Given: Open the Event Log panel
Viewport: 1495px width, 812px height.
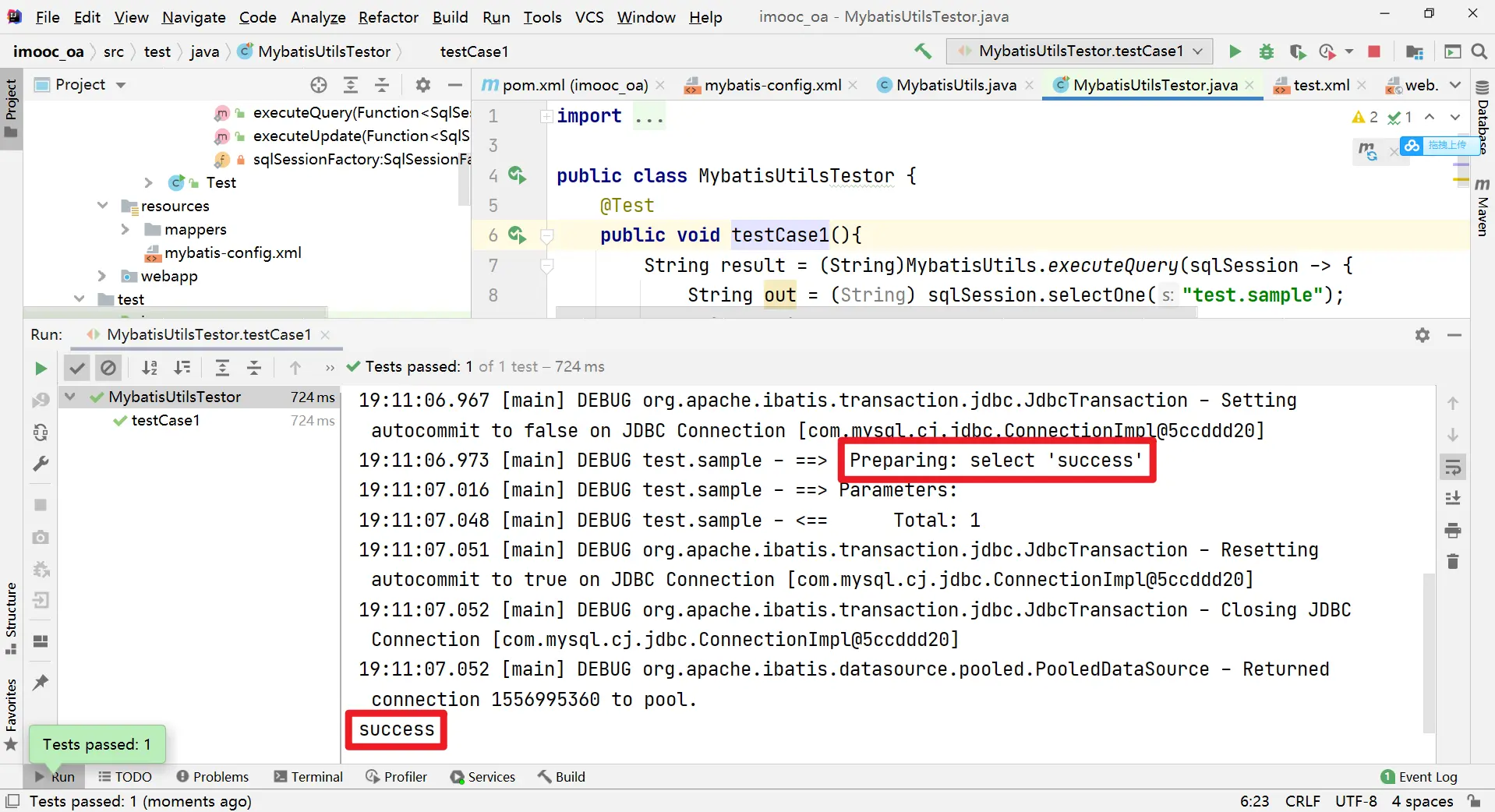Looking at the screenshot, I should point(1419,777).
